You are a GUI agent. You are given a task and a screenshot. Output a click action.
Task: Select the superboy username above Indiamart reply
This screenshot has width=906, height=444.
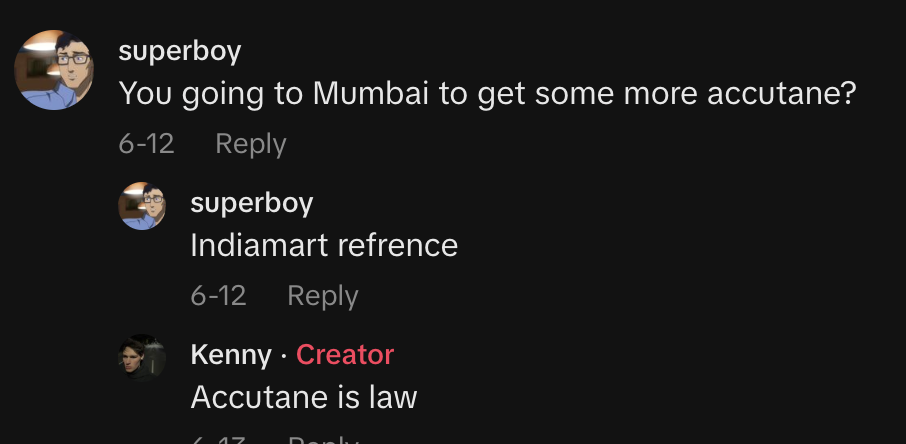[252, 203]
